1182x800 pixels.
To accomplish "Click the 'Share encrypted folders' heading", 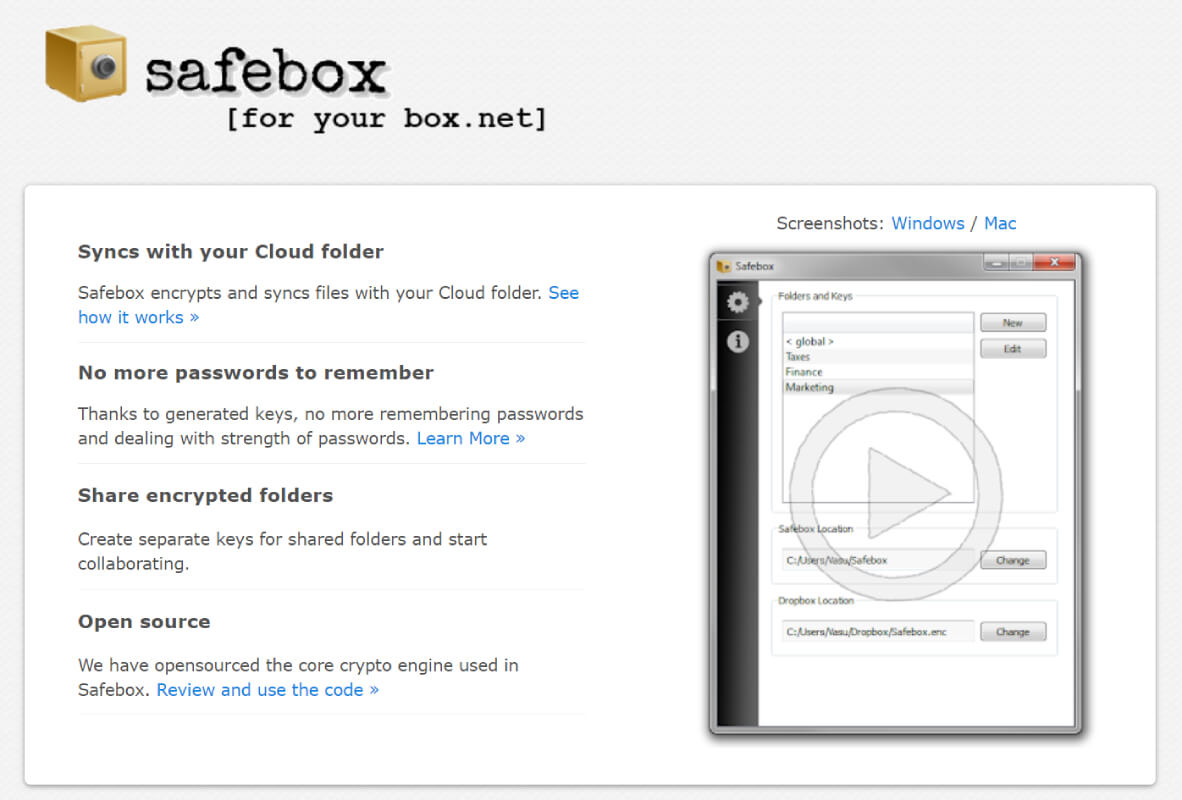I will 205,495.
